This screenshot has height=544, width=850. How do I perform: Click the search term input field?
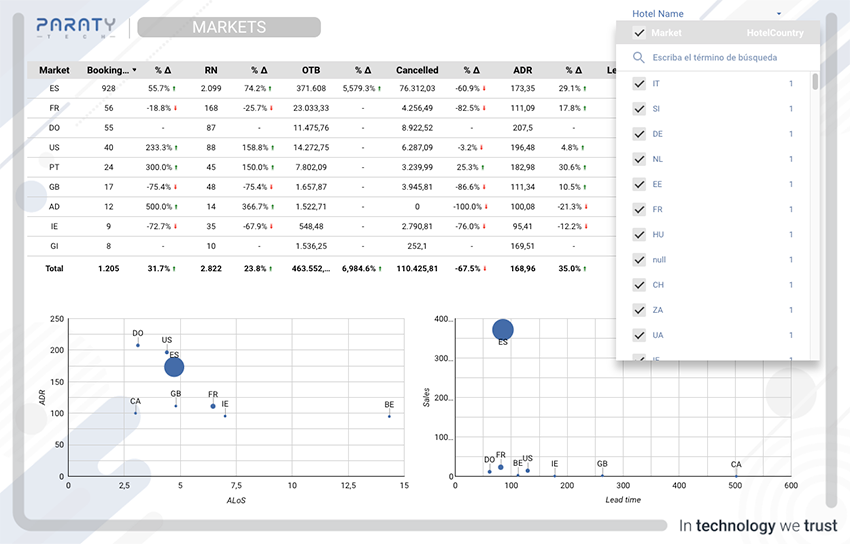[714, 57]
